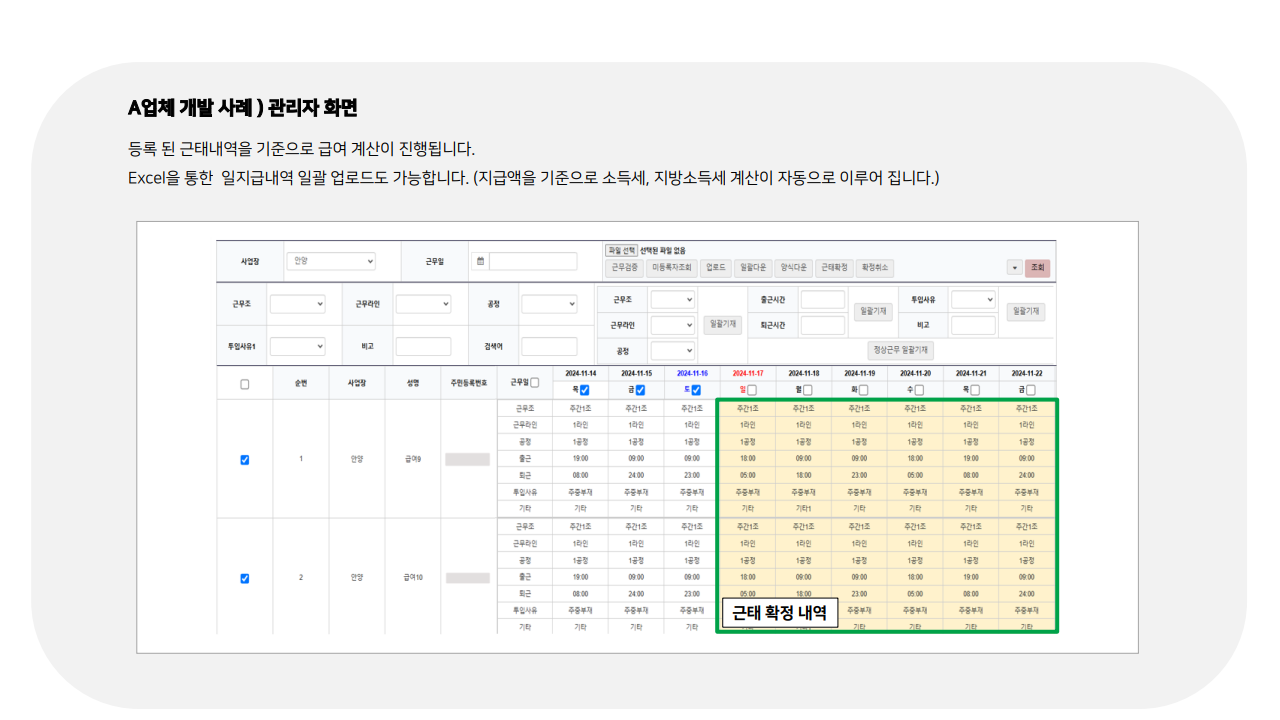Uncheck the row checkbox for 급여9

tap(244, 458)
